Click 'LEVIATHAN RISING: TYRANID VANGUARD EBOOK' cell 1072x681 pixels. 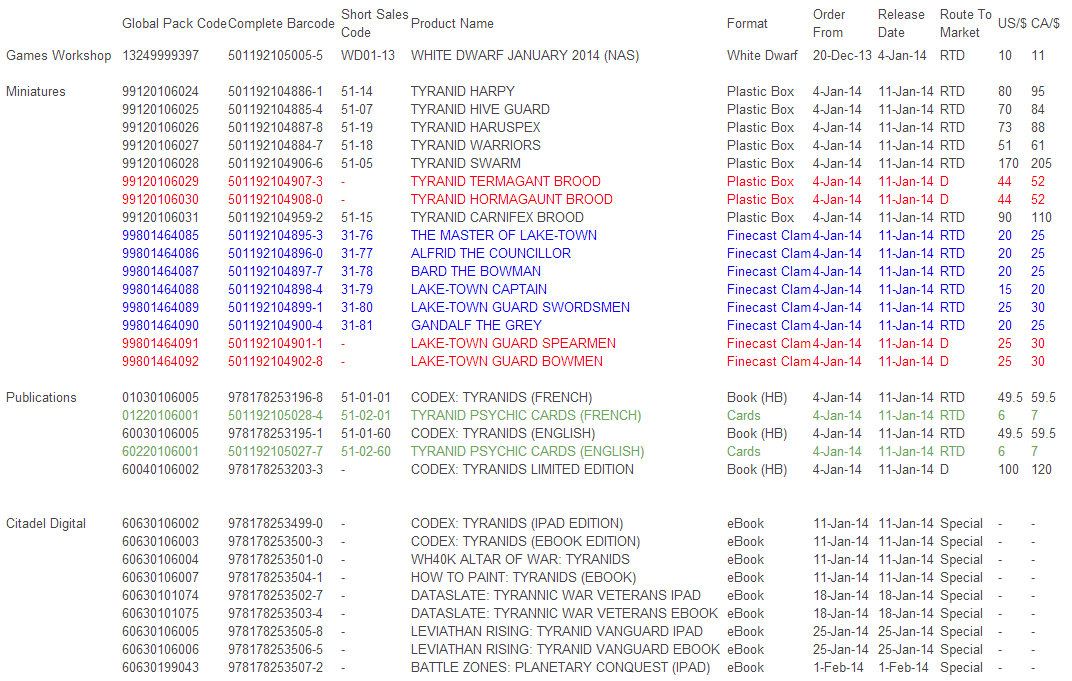[x=565, y=650]
